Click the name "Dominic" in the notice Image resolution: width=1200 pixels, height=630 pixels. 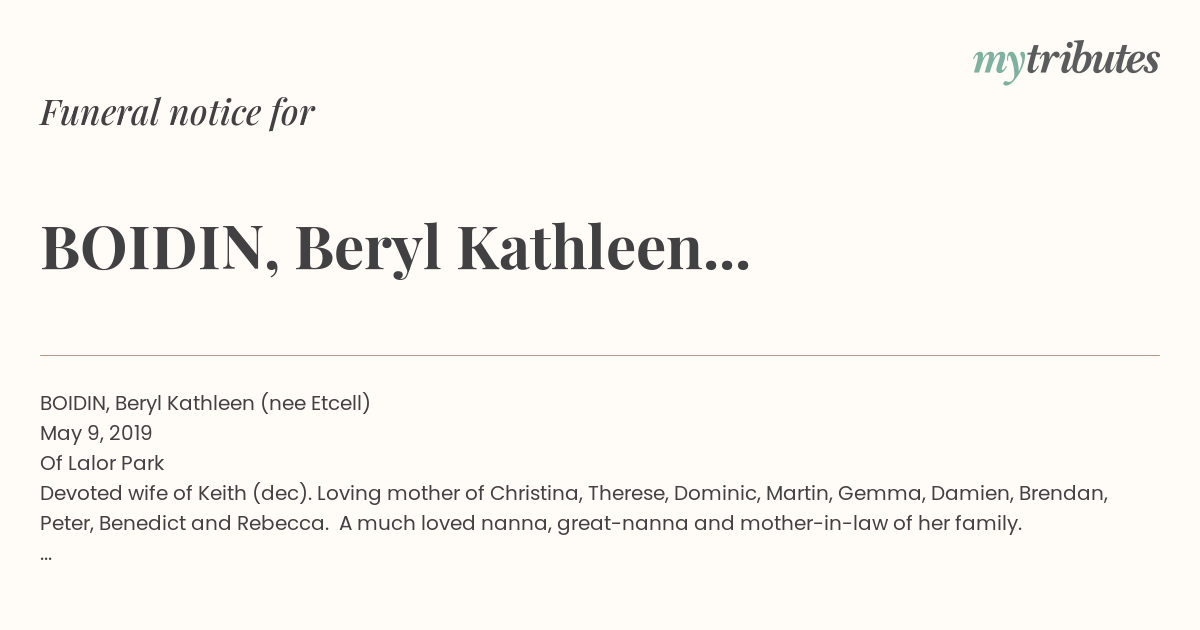[712, 493]
